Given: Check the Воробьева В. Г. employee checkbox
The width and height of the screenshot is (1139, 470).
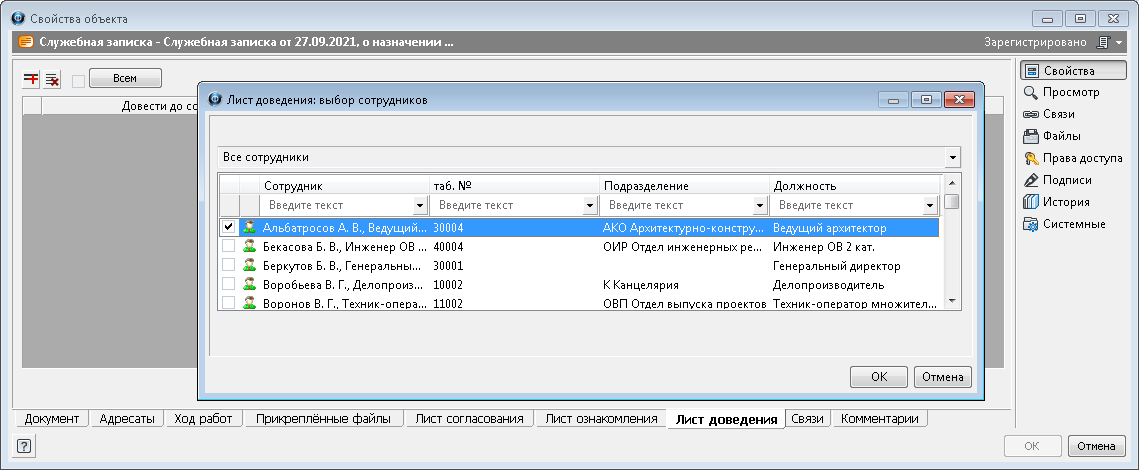Looking at the screenshot, I should [x=229, y=284].
